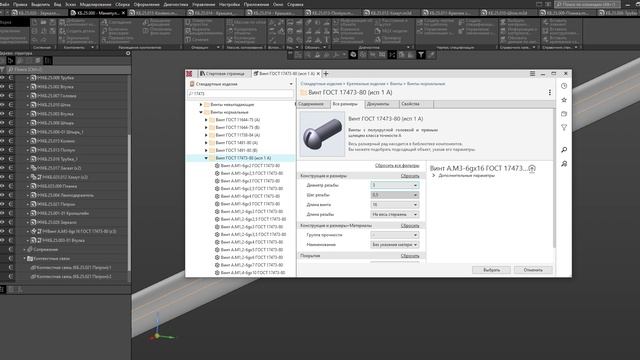Image resolution: width=640 pixels, height=360 pixels.
Task: Open the Наименование material dropdown
Action: pyautogui.click(x=394, y=245)
